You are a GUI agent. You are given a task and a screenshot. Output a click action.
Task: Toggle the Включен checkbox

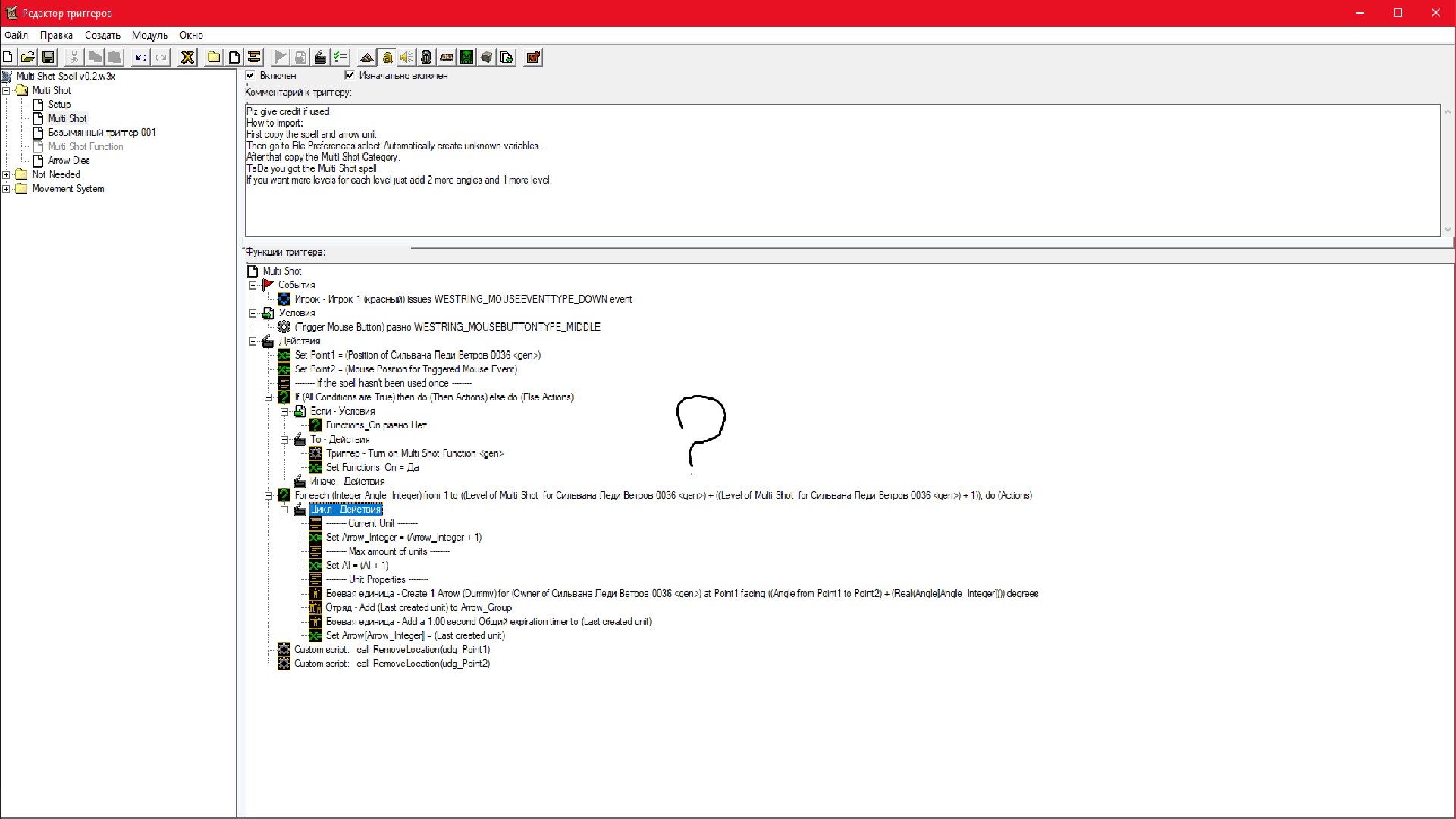pyautogui.click(x=250, y=75)
